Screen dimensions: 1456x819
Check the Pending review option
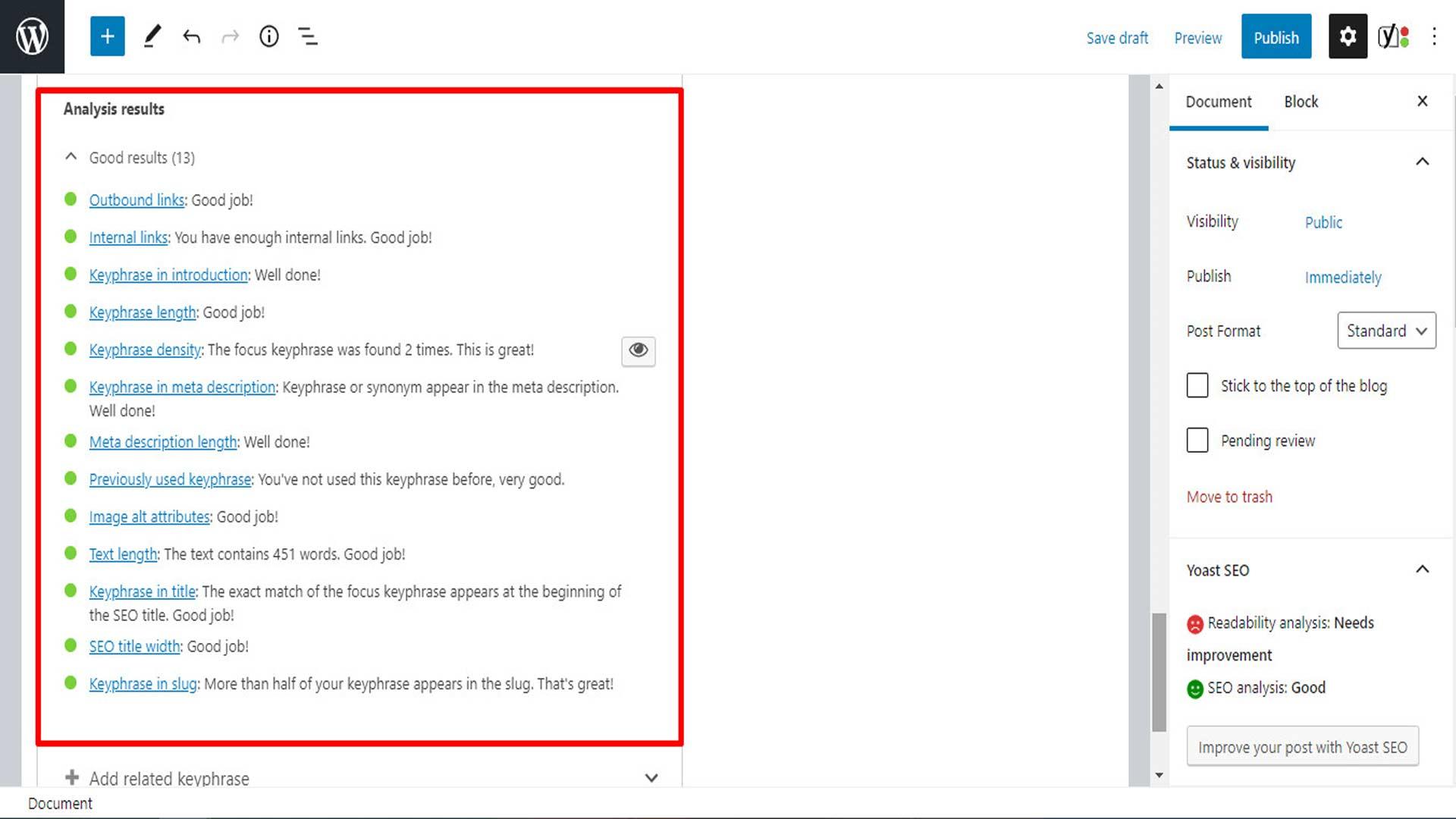(x=1197, y=440)
